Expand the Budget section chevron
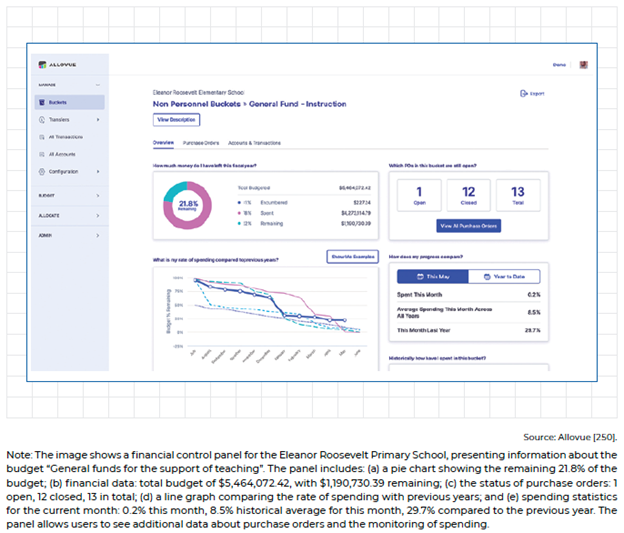Viewport: 624px width, 533px height. point(98,196)
